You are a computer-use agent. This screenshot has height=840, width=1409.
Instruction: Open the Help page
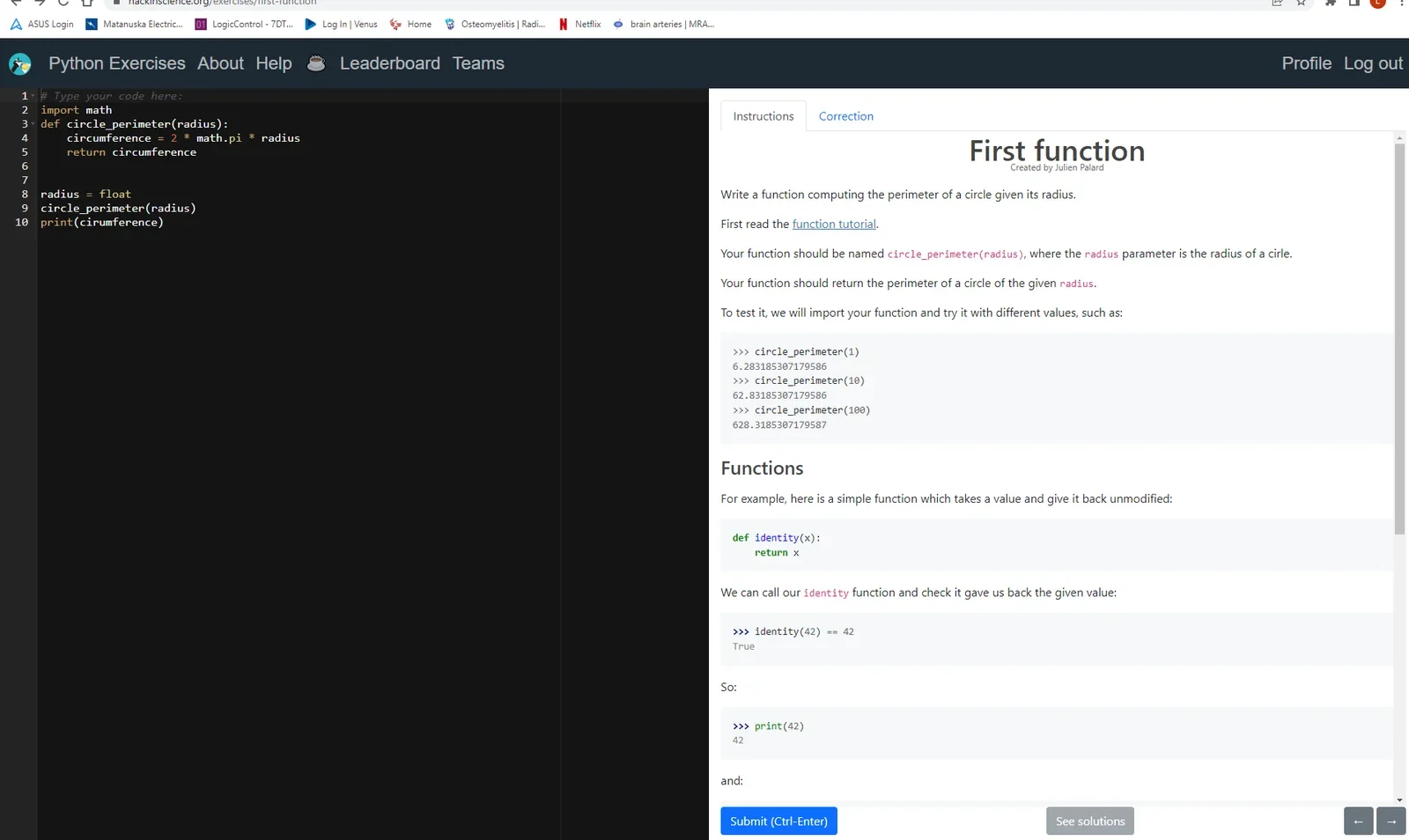(274, 63)
